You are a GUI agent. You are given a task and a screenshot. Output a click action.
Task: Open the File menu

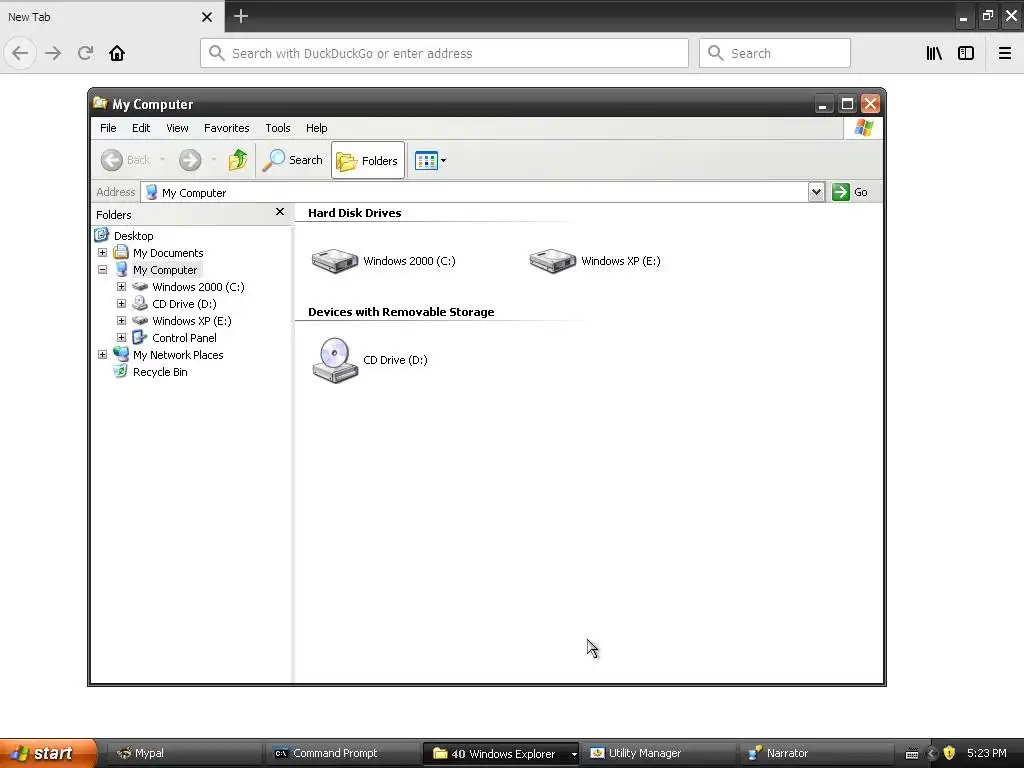(x=108, y=128)
